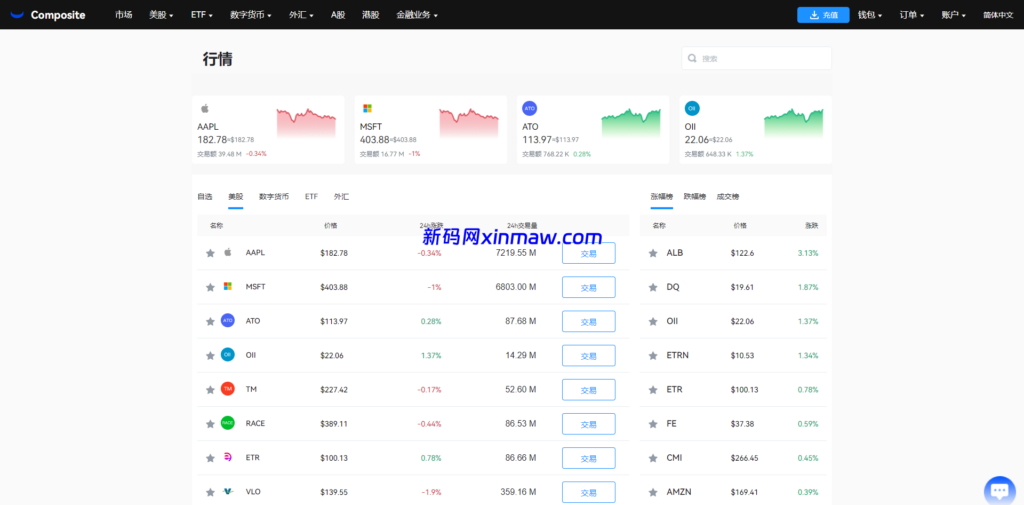Click the OII icon on top card

coord(692,108)
